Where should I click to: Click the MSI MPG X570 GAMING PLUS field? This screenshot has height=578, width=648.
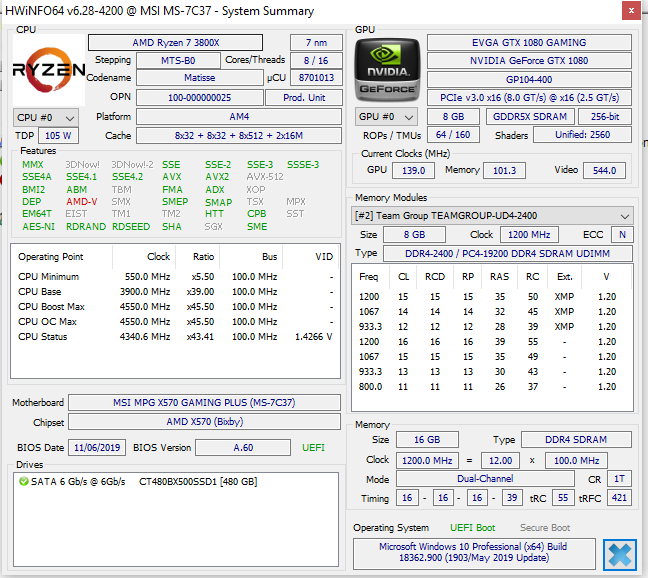tap(204, 402)
